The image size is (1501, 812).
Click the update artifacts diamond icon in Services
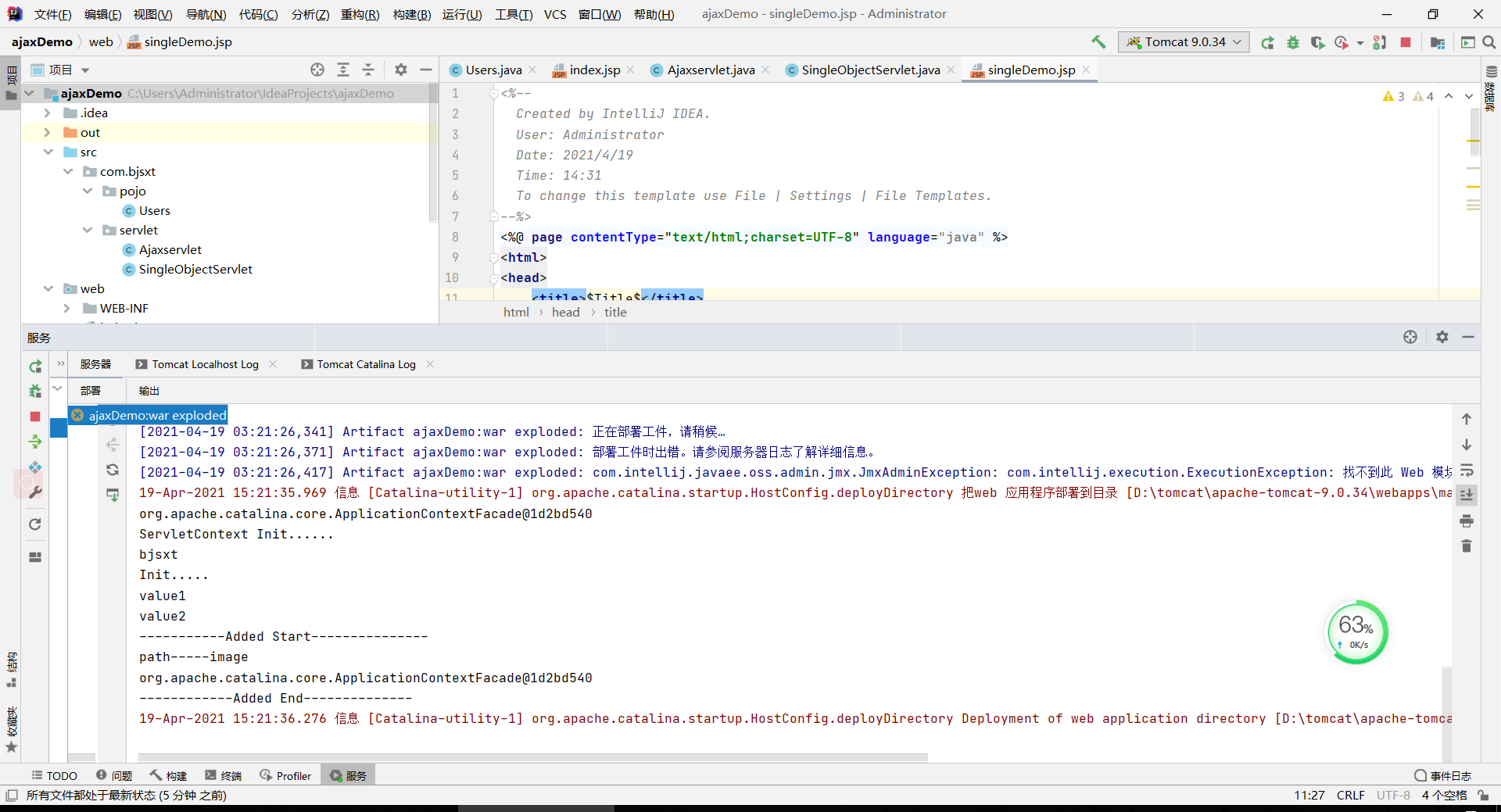35,467
